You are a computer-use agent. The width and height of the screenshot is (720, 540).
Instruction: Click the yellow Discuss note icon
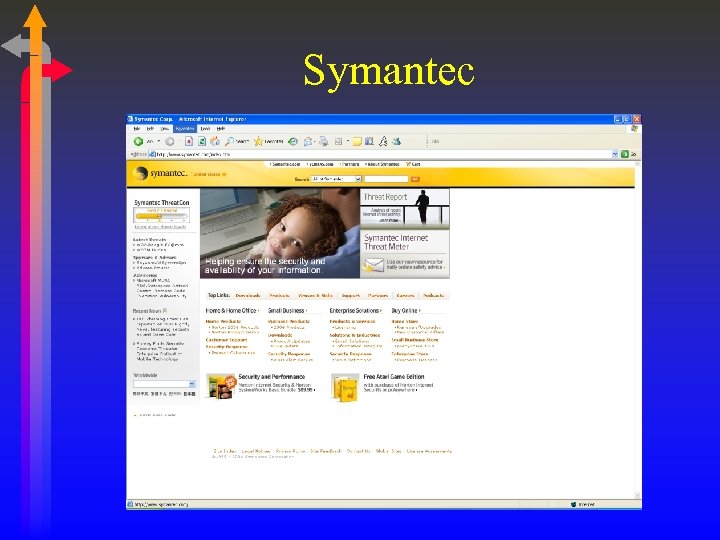coord(357,141)
